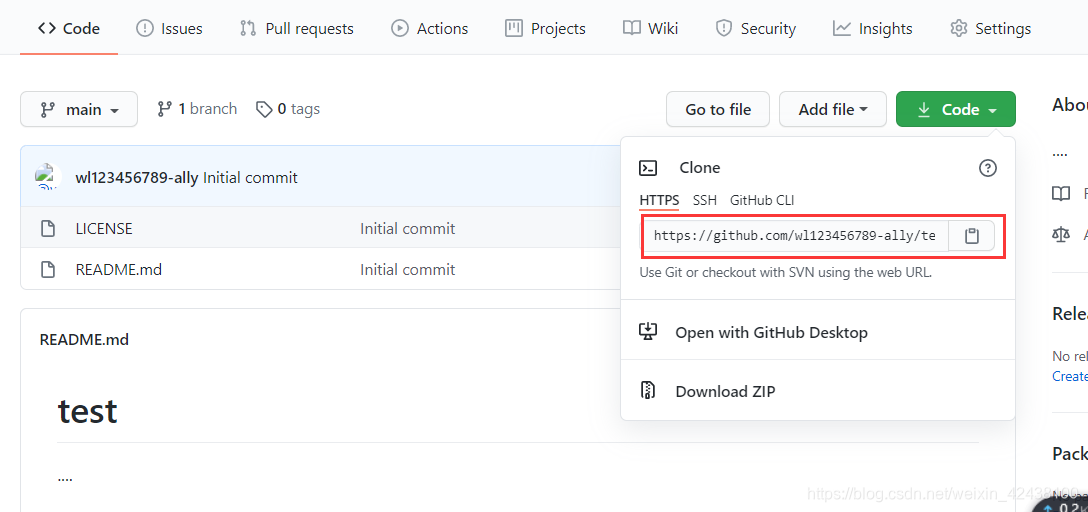Open the Issues tab

point(169,28)
